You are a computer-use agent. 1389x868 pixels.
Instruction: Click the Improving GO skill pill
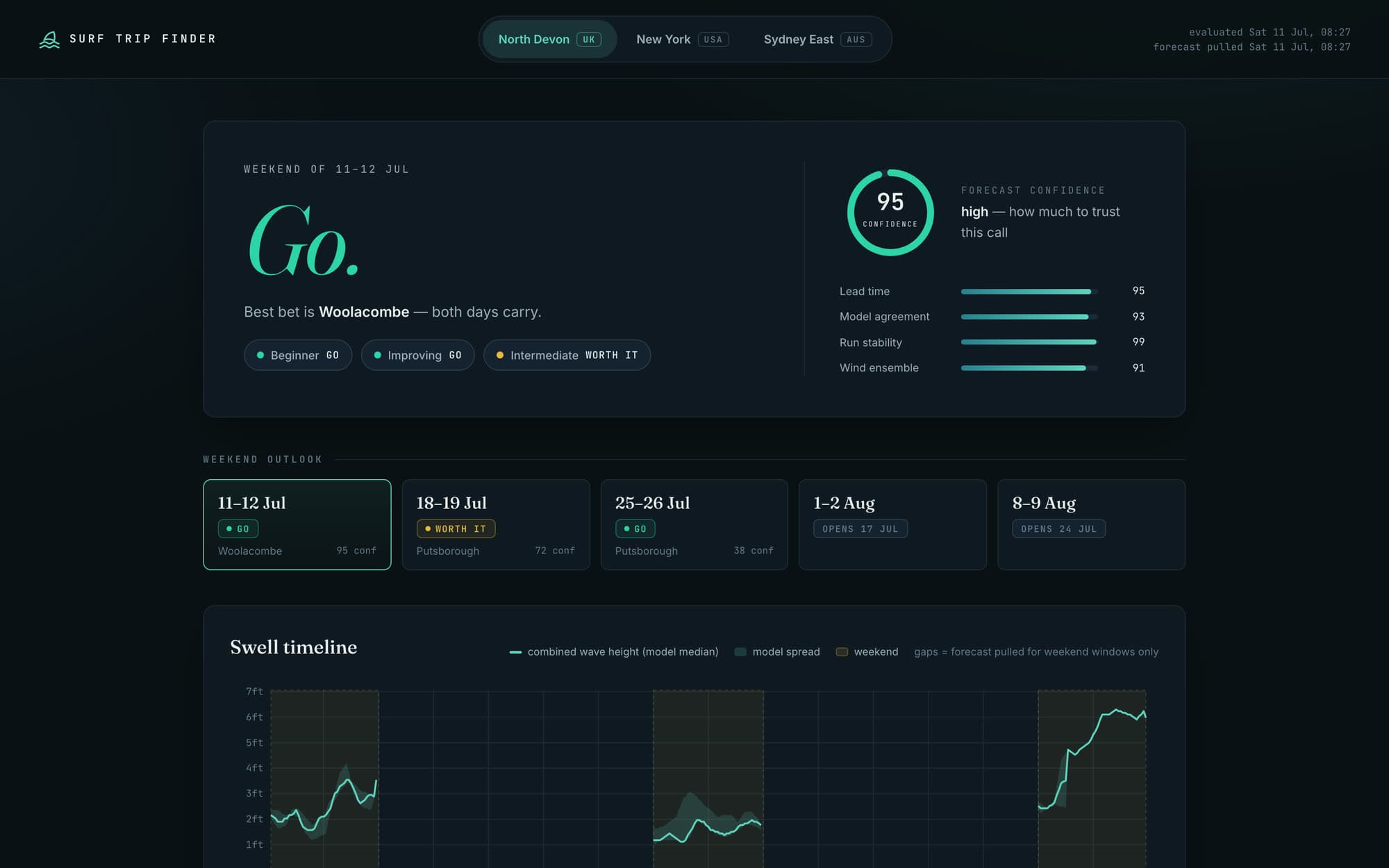click(417, 355)
